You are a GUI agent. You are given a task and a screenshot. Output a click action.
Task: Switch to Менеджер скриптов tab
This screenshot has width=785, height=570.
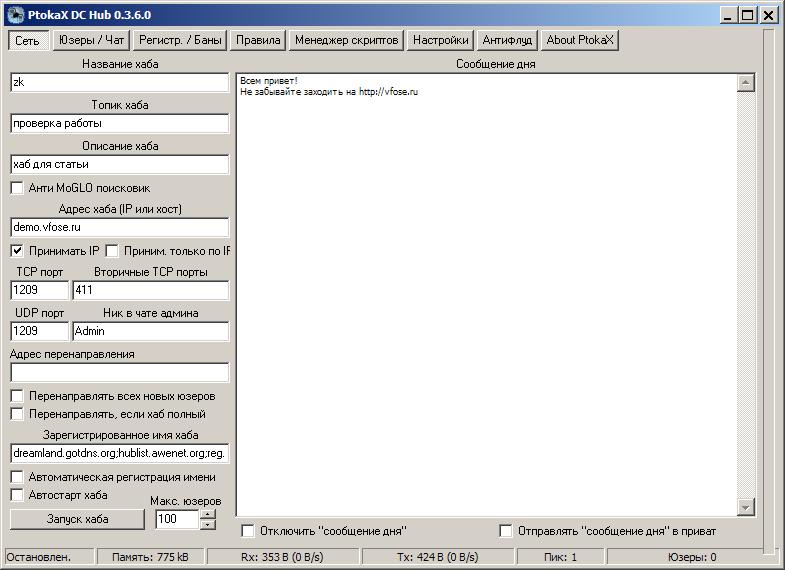pos(347,40)
